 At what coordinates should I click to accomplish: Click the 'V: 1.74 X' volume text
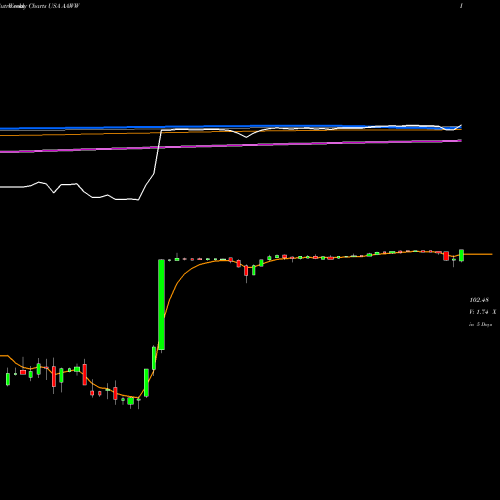pos(483,312)
